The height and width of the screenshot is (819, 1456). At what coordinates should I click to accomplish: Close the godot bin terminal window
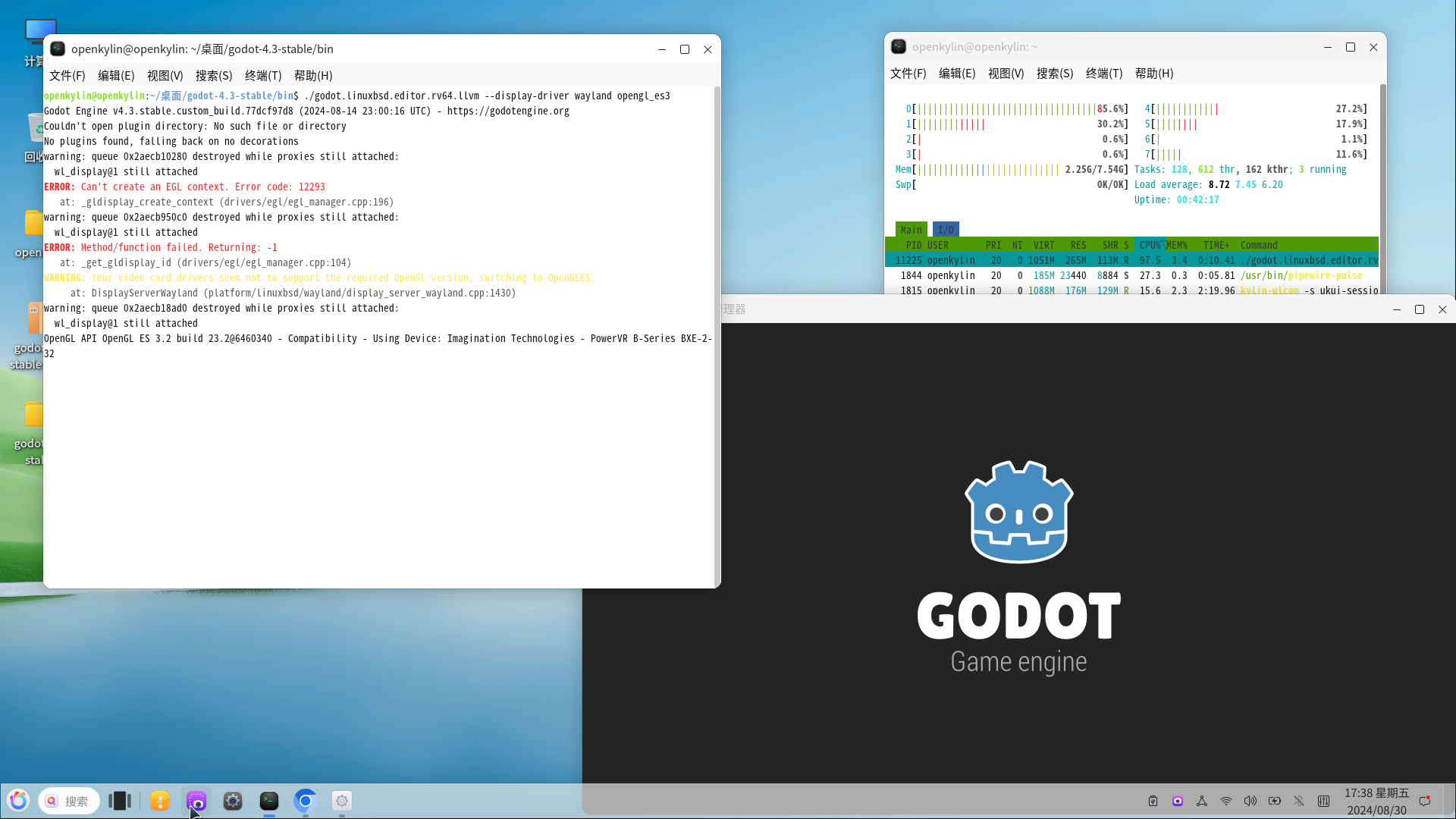pos(708,49)
